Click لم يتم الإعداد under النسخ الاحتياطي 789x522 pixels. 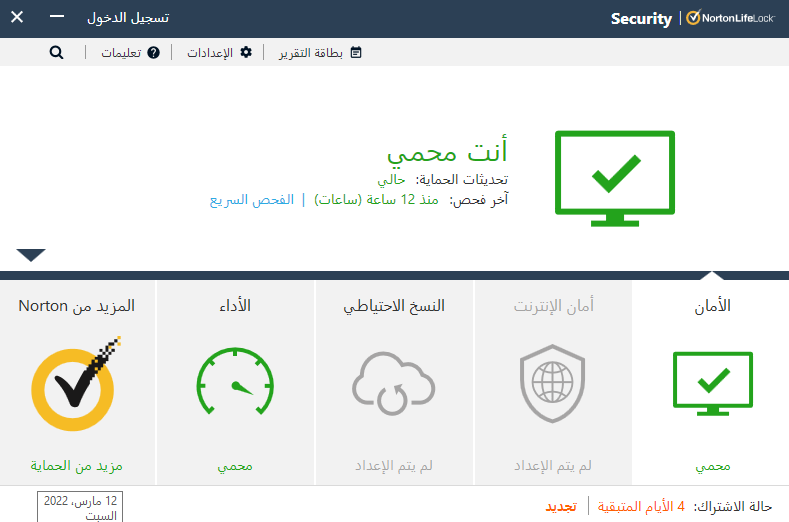[394, 466]
